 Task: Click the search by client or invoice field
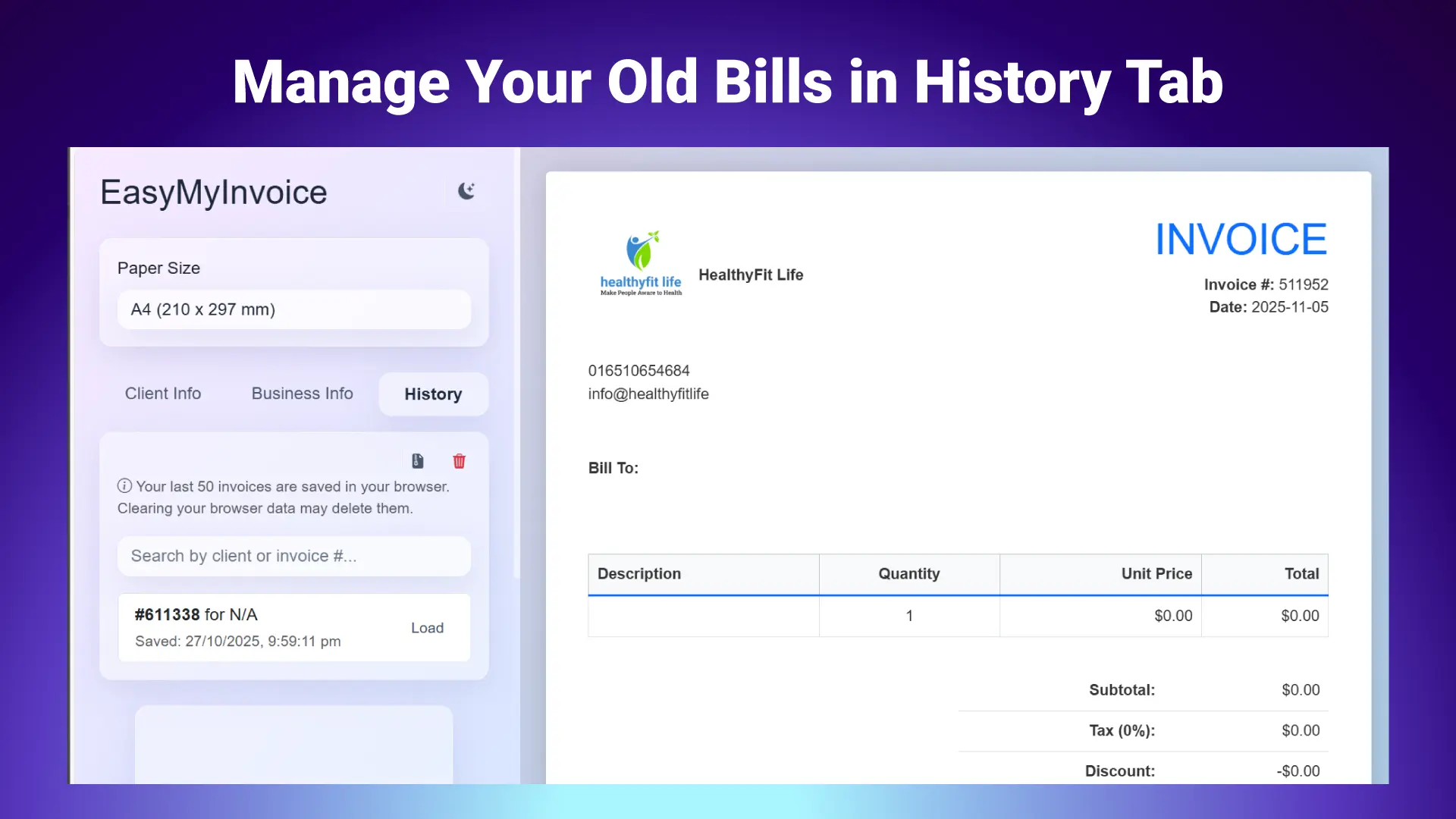294,556
